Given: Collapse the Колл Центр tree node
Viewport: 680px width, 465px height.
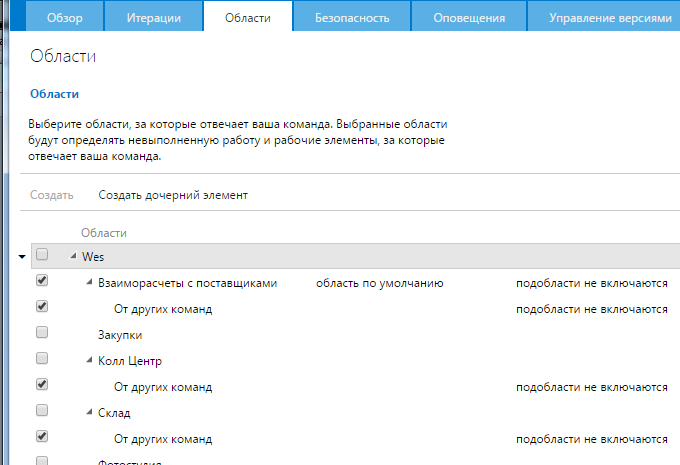Looking at the screenshot, I should (90, 360).
